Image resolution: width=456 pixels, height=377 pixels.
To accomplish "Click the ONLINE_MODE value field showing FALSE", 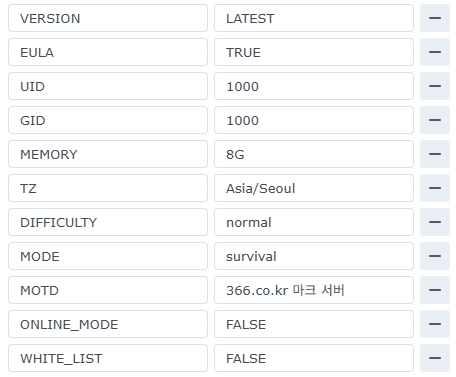I will tap(314, 324).
